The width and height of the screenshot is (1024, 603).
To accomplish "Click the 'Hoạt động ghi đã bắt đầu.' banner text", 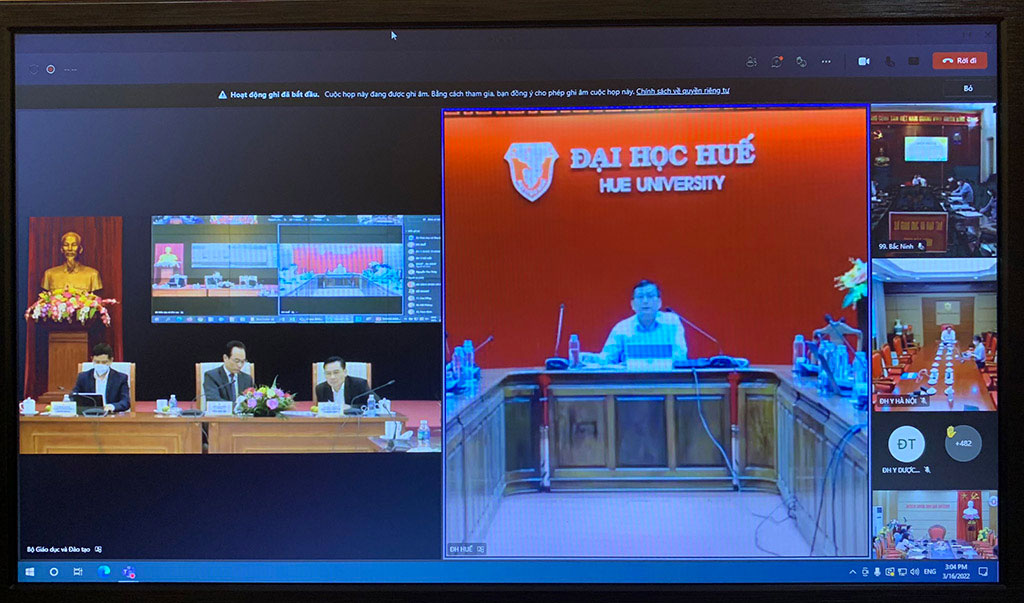I will pos(274,95).
